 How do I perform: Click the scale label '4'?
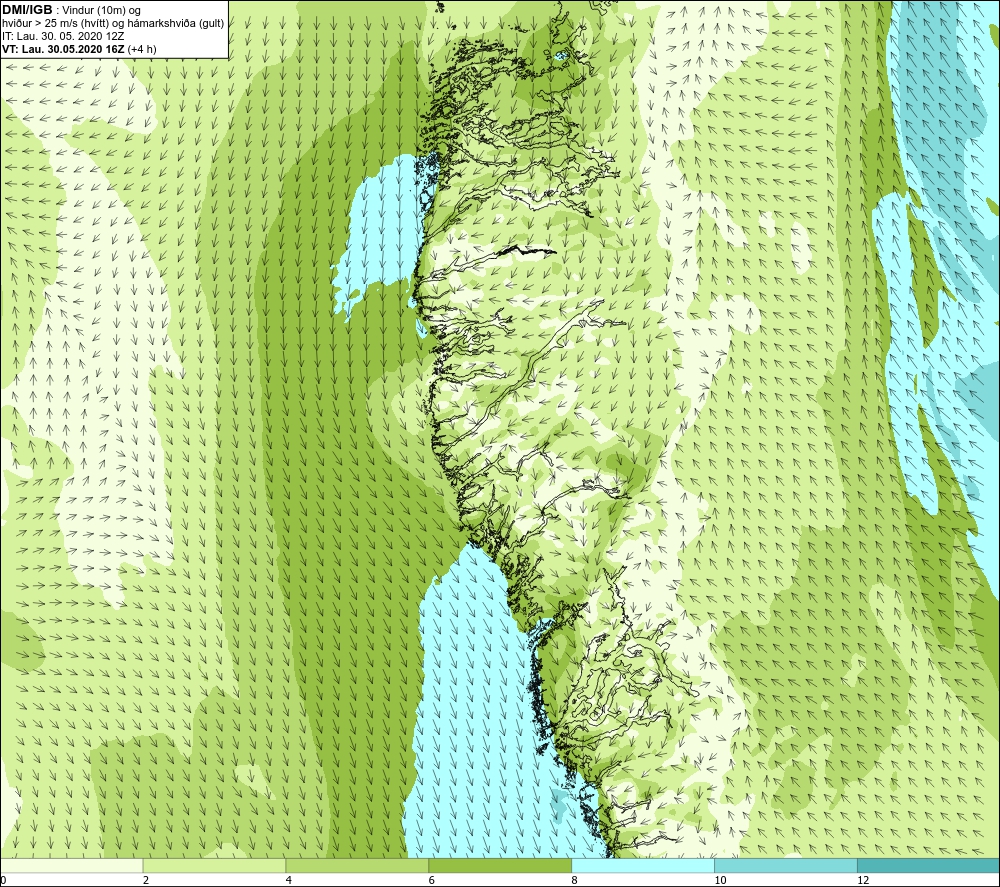pos(289,880)
